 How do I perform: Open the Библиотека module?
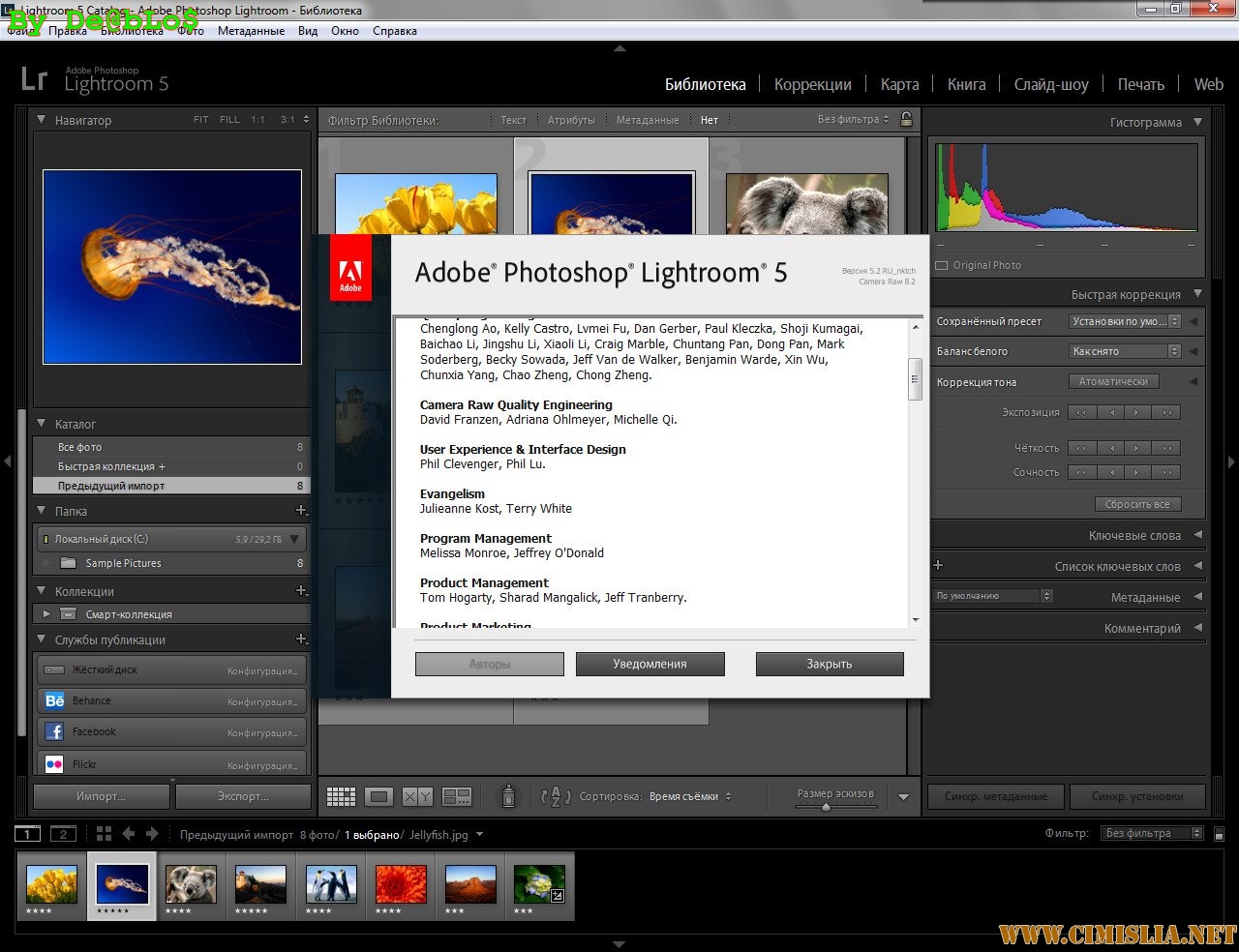point(705,84)
